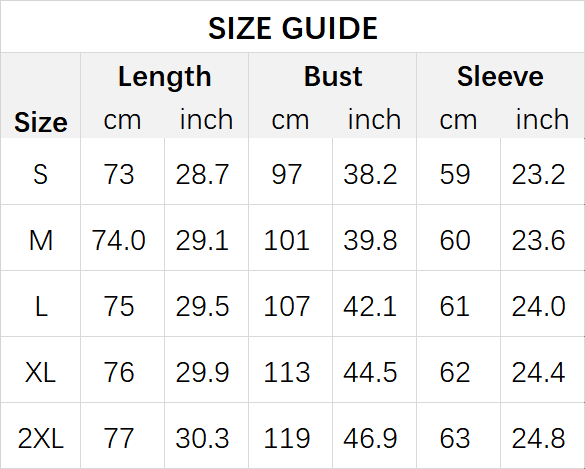The width and height of the screenshot is (585, 469).
Task: Select the Bust column header
Action: 333,77
